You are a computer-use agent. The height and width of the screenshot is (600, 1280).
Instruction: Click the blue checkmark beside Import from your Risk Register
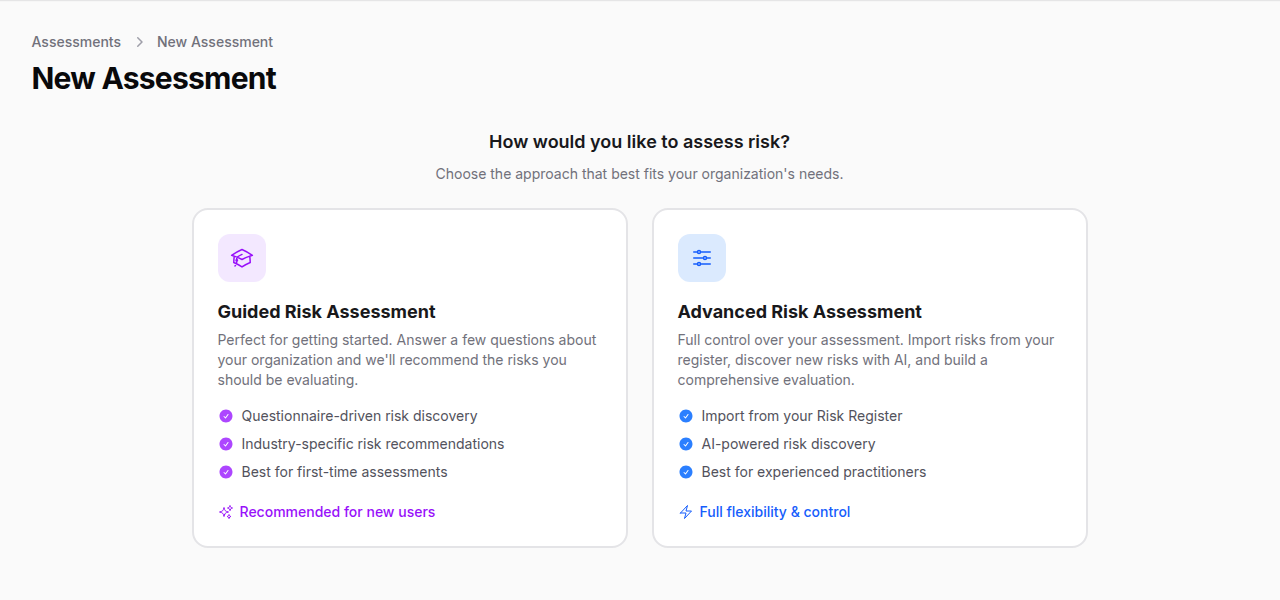tap(686, 415)
